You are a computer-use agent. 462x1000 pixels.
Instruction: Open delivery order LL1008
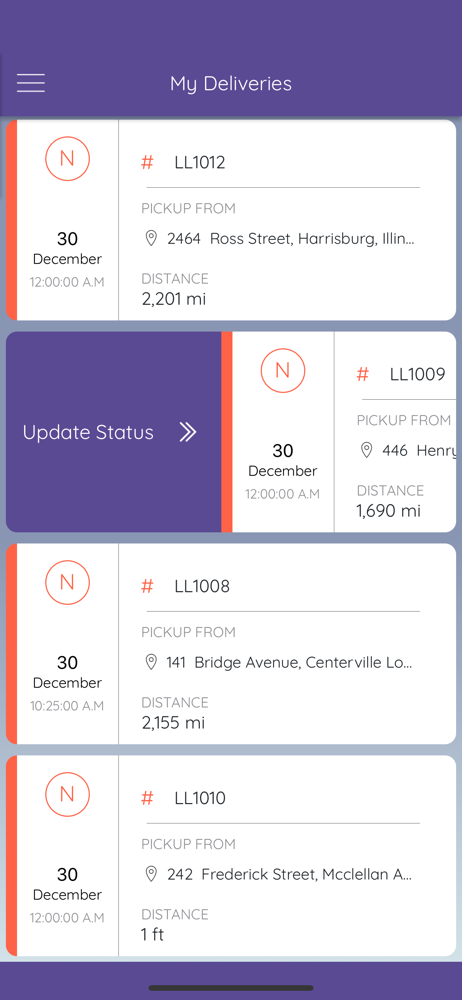point(202,586)
